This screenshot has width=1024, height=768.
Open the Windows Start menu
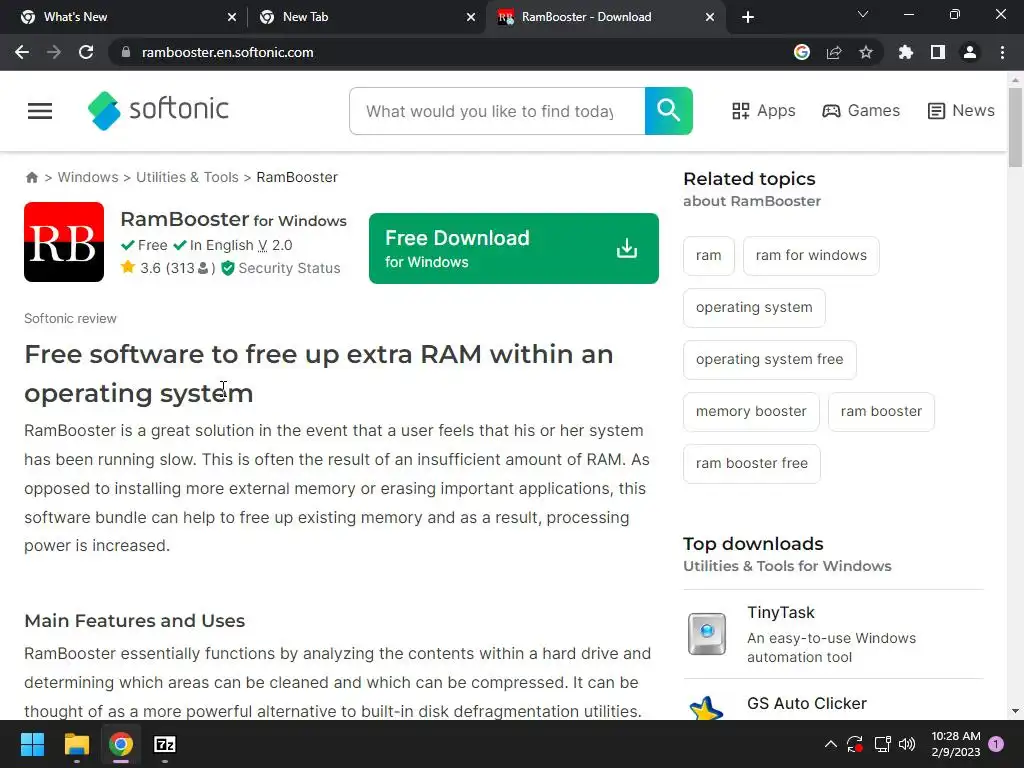(x=32, y=744)
